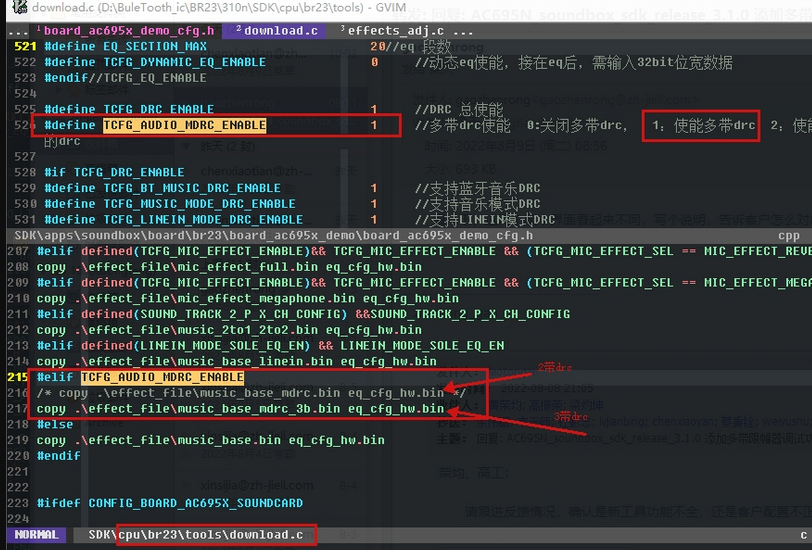Viewport: 812px width, 550px height.
Task: Click SOUND_TRACK_2_P_X_CH_CONFIG define check on line 211
Action: [303, 314]
